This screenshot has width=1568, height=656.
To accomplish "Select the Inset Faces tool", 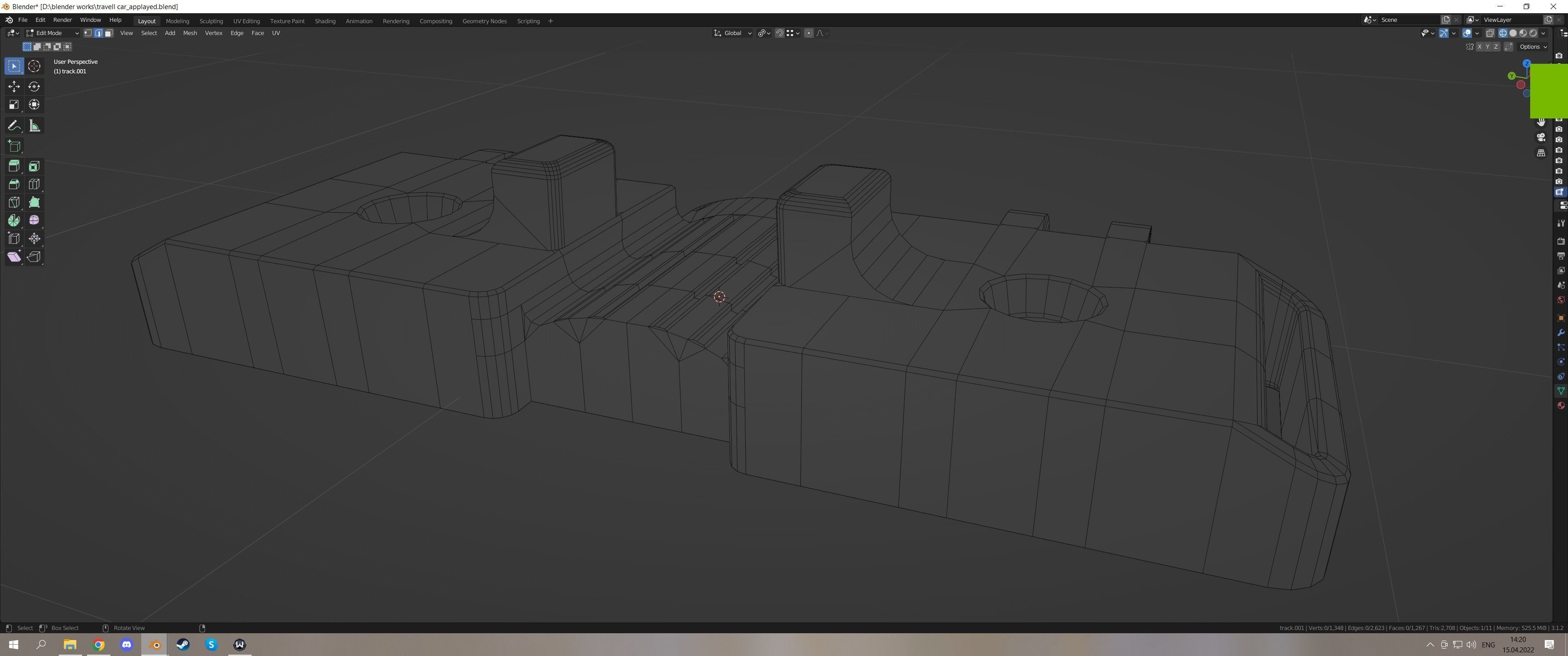I will click(x=34, y=166).
